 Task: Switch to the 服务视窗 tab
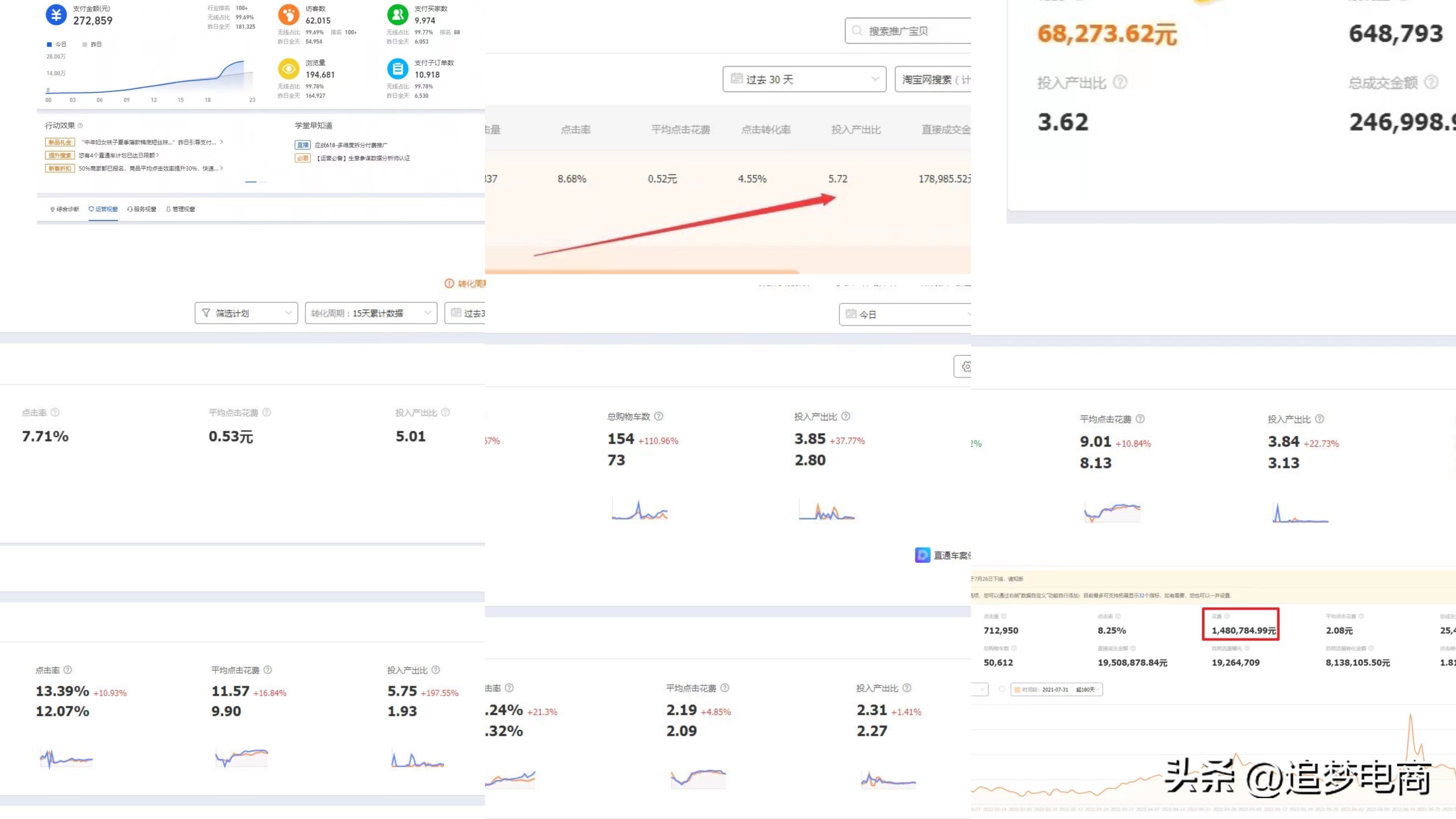pos(142,209)
